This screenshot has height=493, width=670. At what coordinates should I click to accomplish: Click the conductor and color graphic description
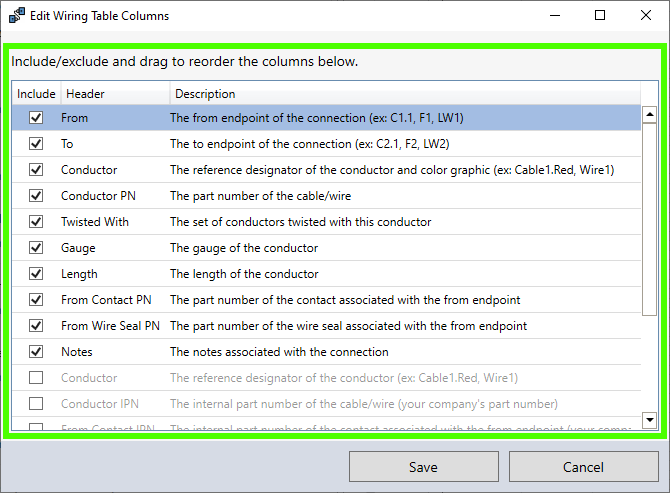[392, 170]
